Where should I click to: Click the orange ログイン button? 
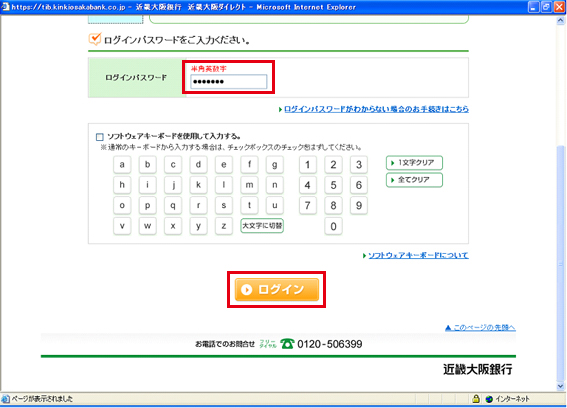pos(277,289)
